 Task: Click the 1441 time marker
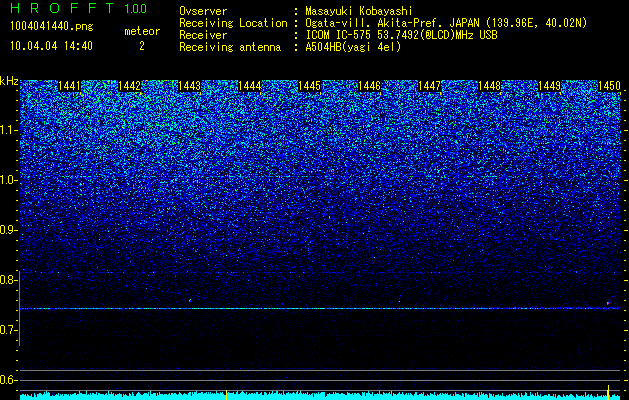69,86
